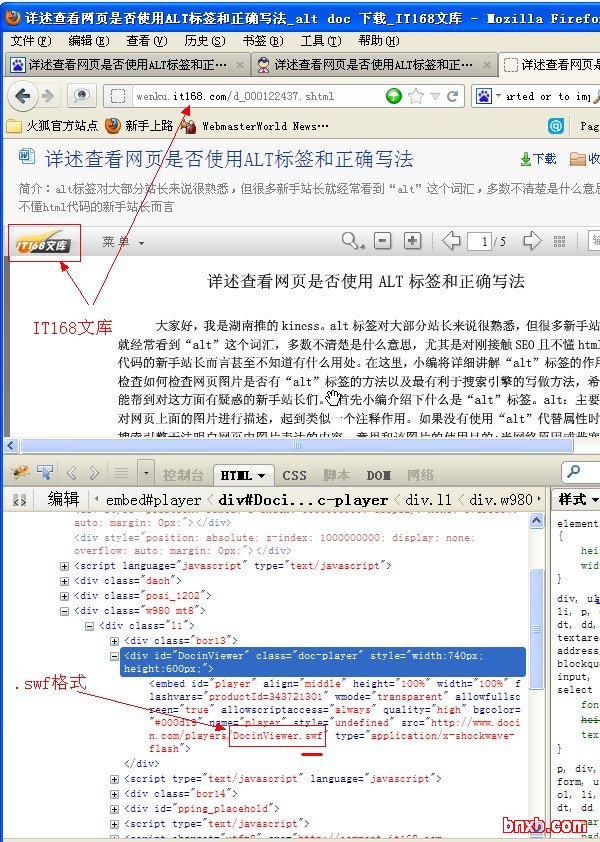Go to the previous page with the left arrow
Screen dimensions: 600x842
(451, 241)
